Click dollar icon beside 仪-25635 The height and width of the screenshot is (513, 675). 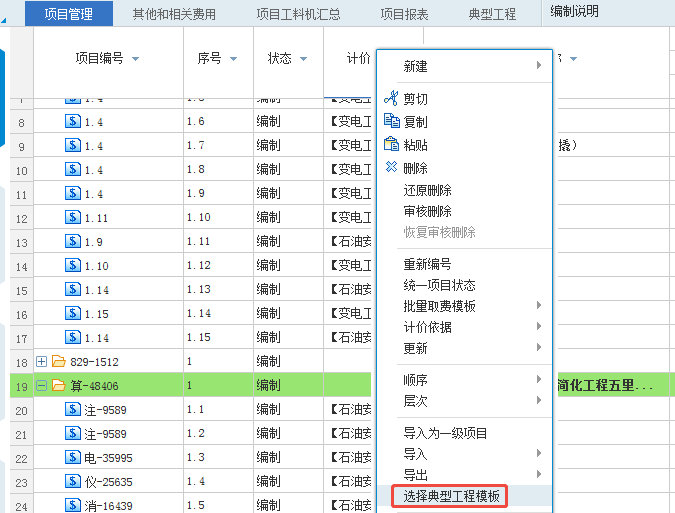(x=73, y=482)
